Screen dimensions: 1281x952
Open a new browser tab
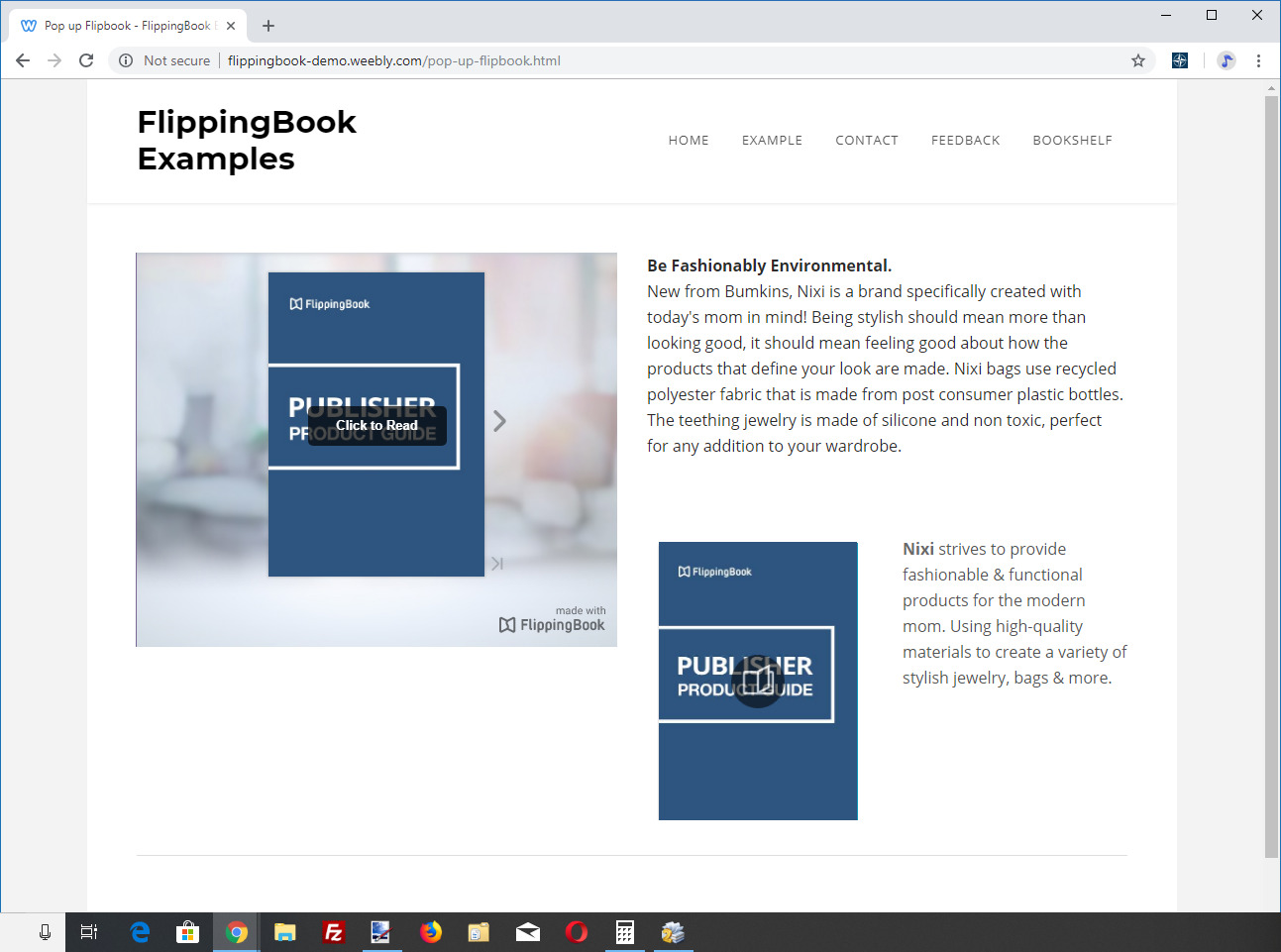point(268,26)
